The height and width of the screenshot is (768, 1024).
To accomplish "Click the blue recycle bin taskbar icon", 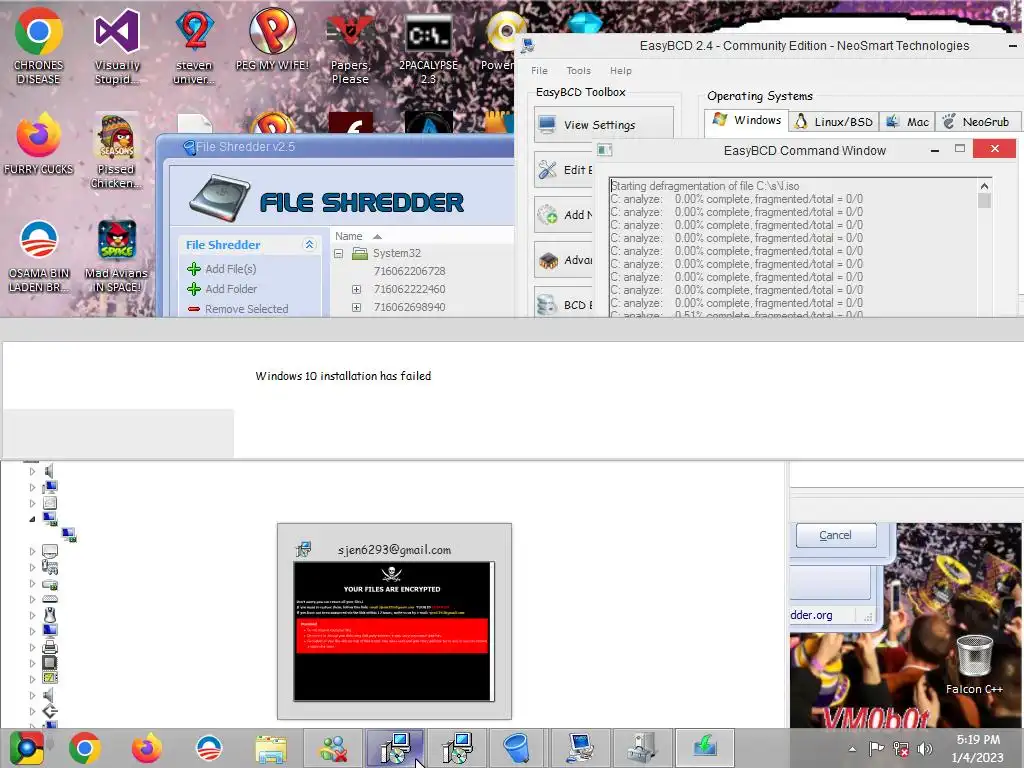I will tap(517, 748).
